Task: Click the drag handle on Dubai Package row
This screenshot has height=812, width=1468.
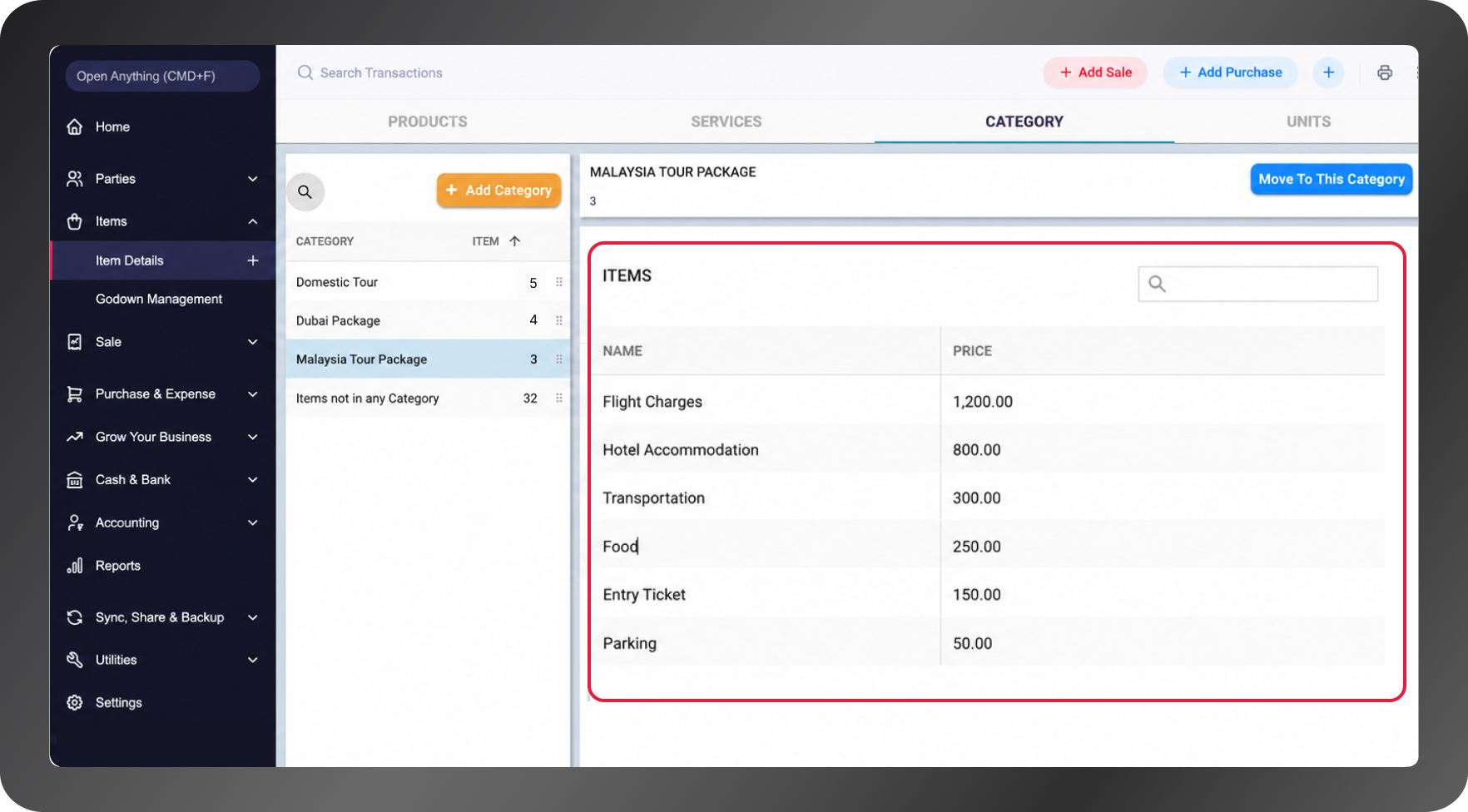Action: pos(559,320)
